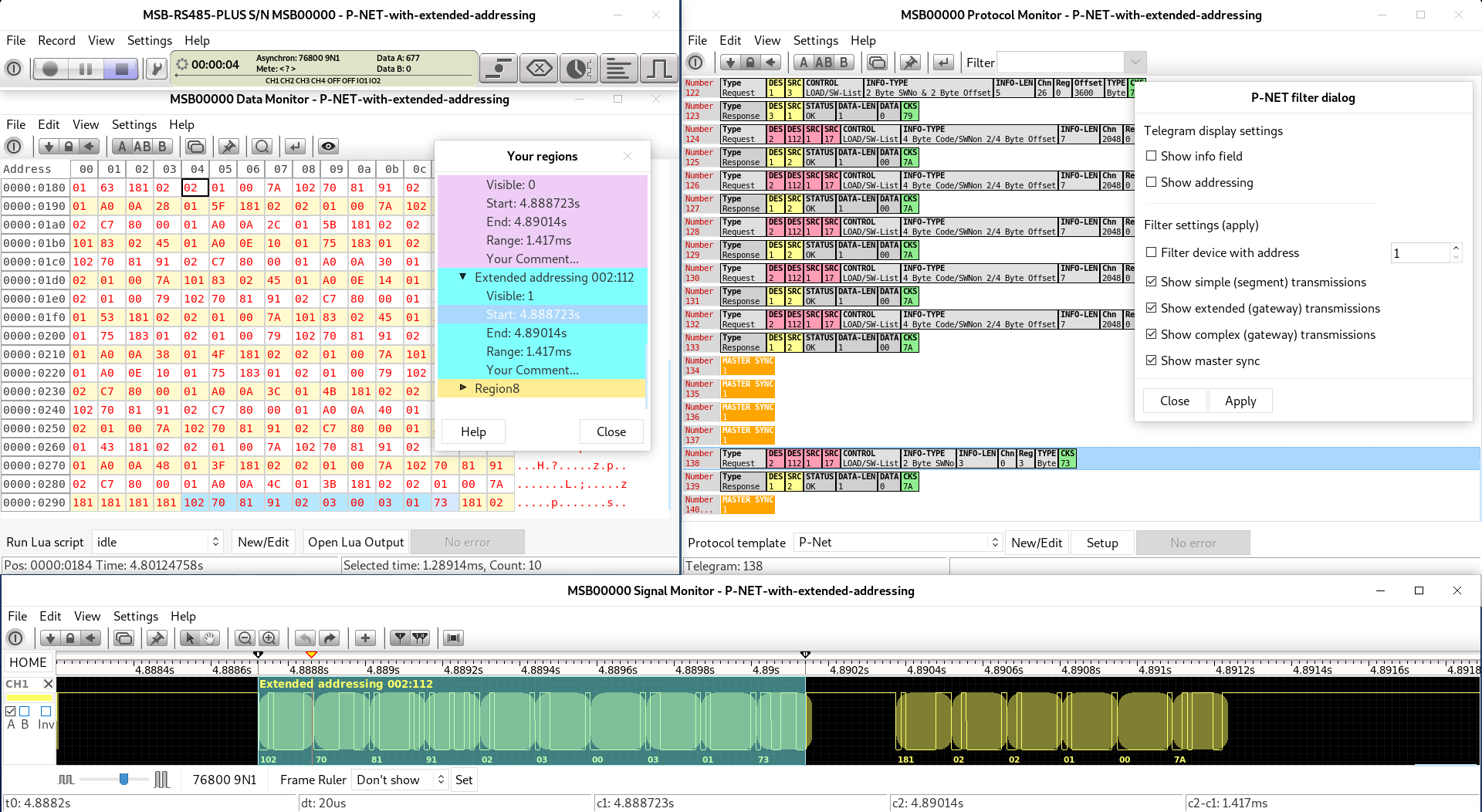The width and height of the screenshot is (1482, 812).
Task: Open the text lines view icon
Action: pos(618,69)
